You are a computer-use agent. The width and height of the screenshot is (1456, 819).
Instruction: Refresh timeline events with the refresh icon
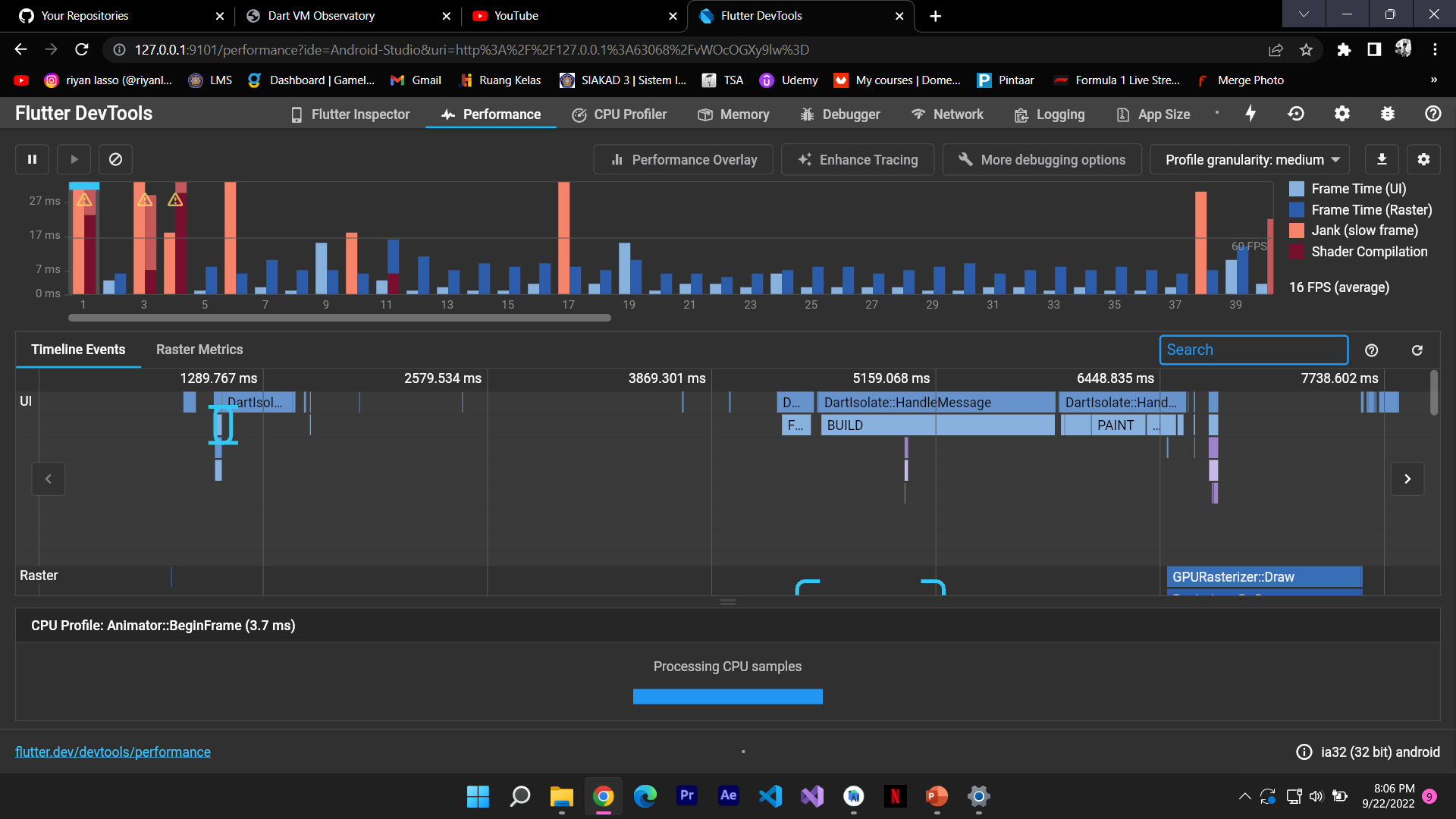[x=1417, y=350]
